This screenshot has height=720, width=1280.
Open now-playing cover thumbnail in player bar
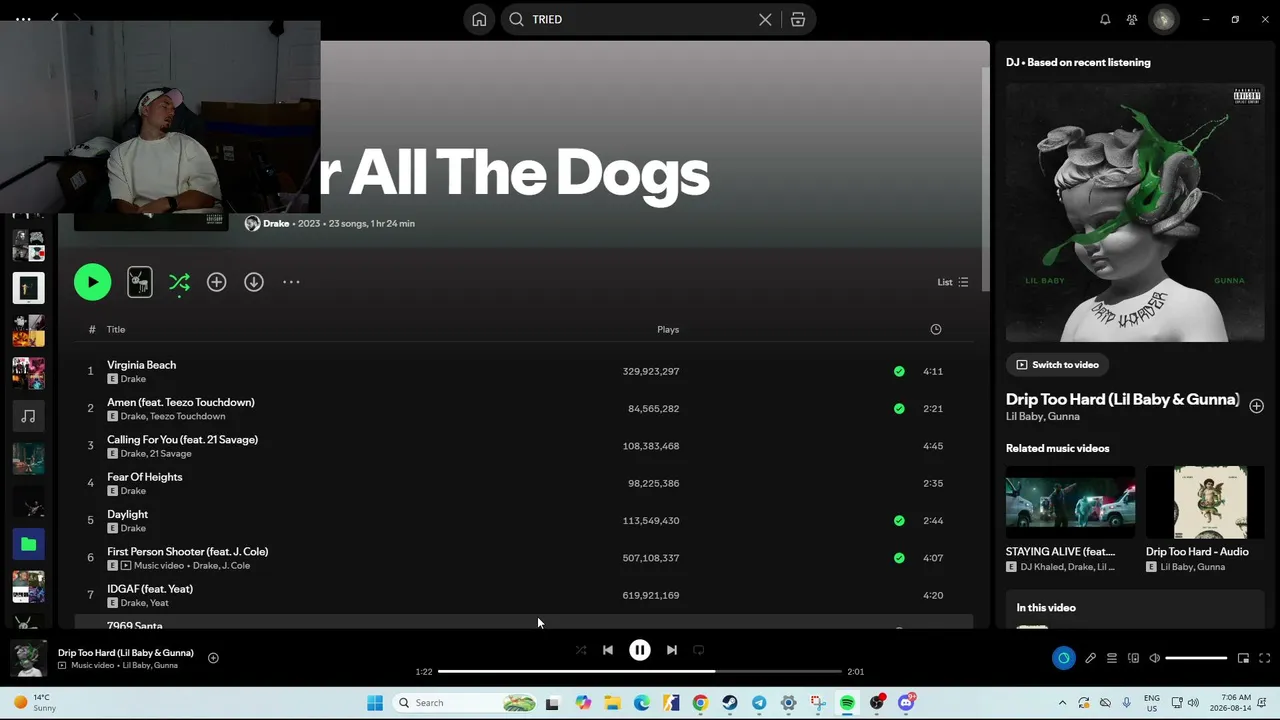28,658
